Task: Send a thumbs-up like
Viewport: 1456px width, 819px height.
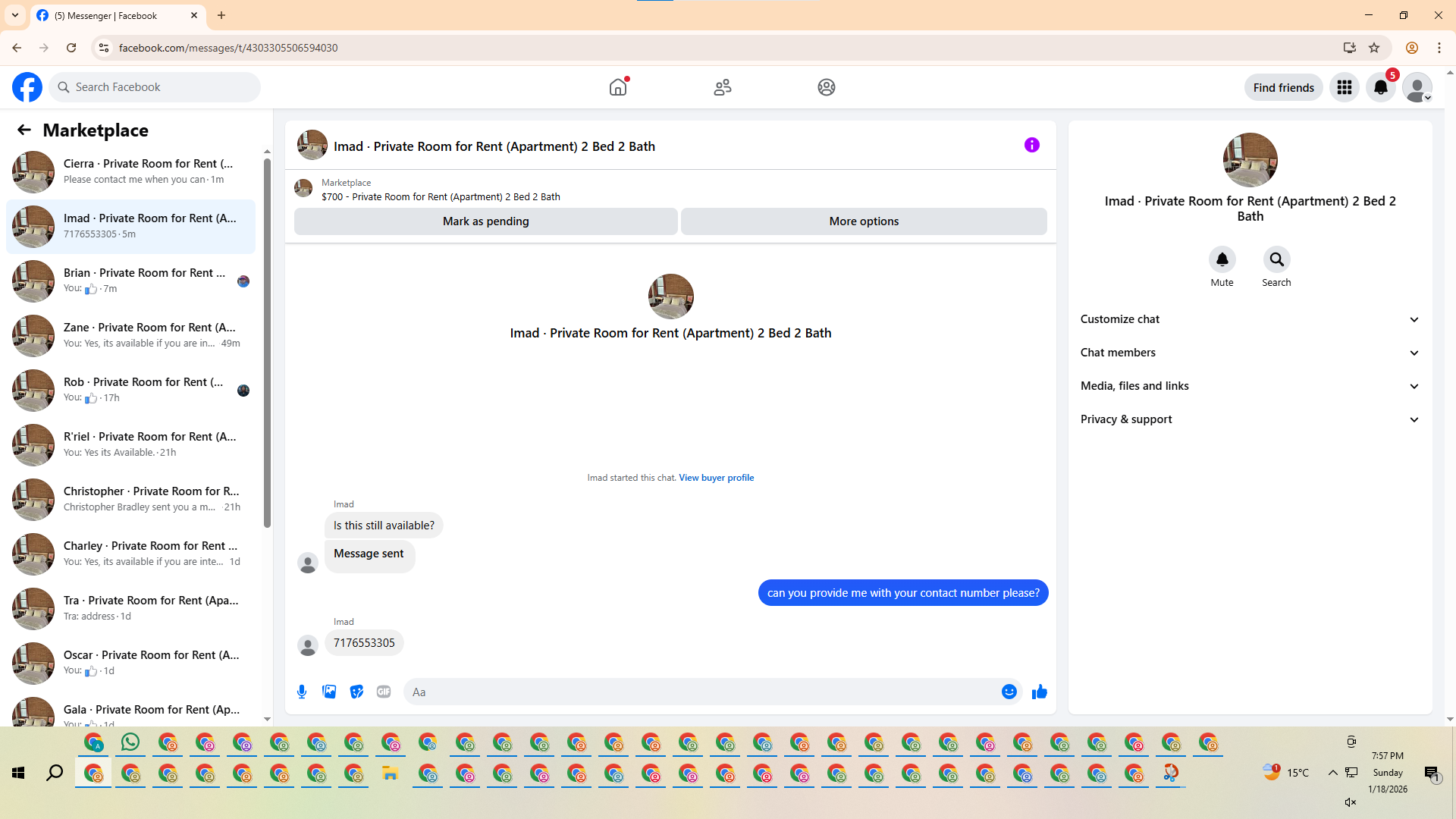Action: [x=1039, y=692]
